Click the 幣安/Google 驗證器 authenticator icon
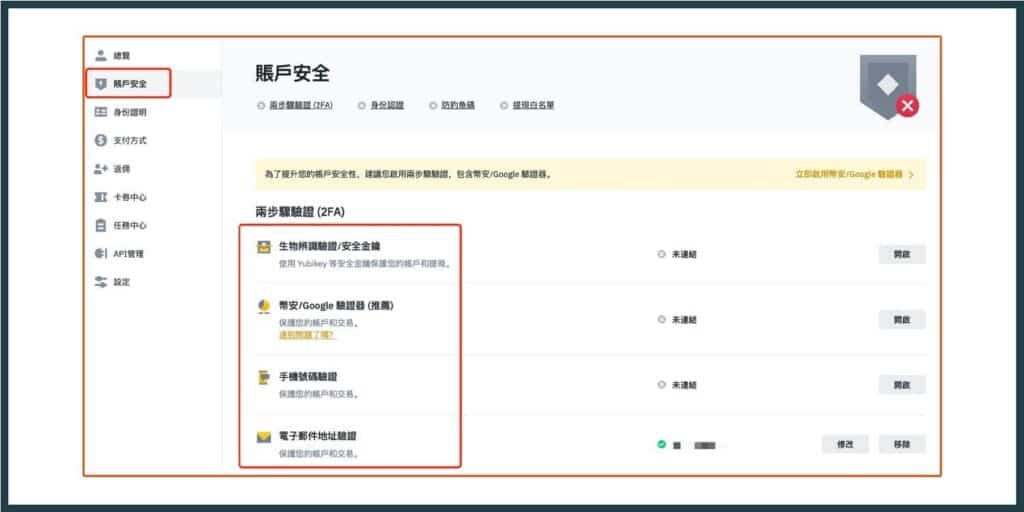1024x512 pixels. click(x=263, y=306)
